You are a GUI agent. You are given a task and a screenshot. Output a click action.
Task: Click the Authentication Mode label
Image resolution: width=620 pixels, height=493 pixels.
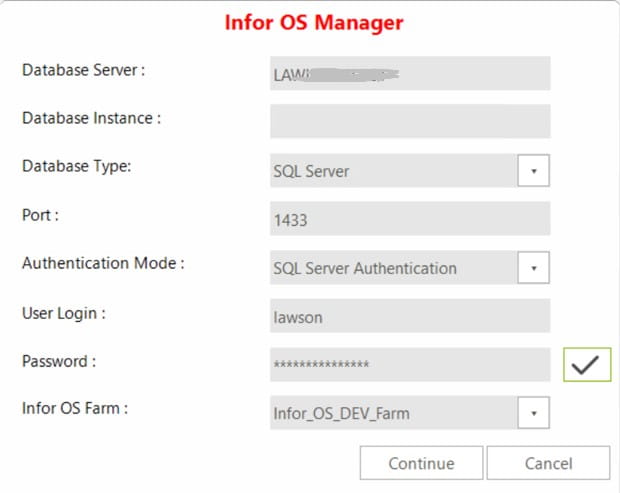point(103,263)
